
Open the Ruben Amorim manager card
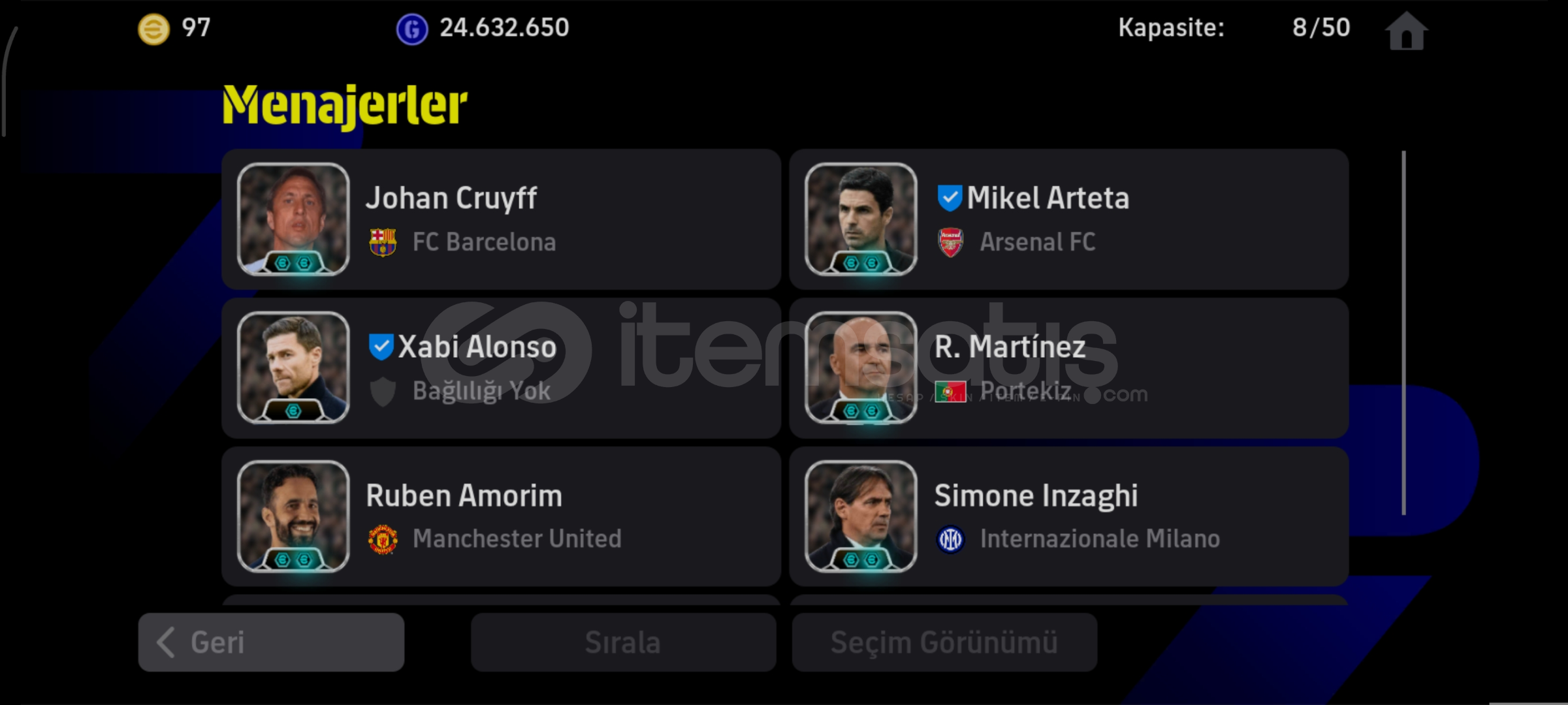click(x=501, y=516)
